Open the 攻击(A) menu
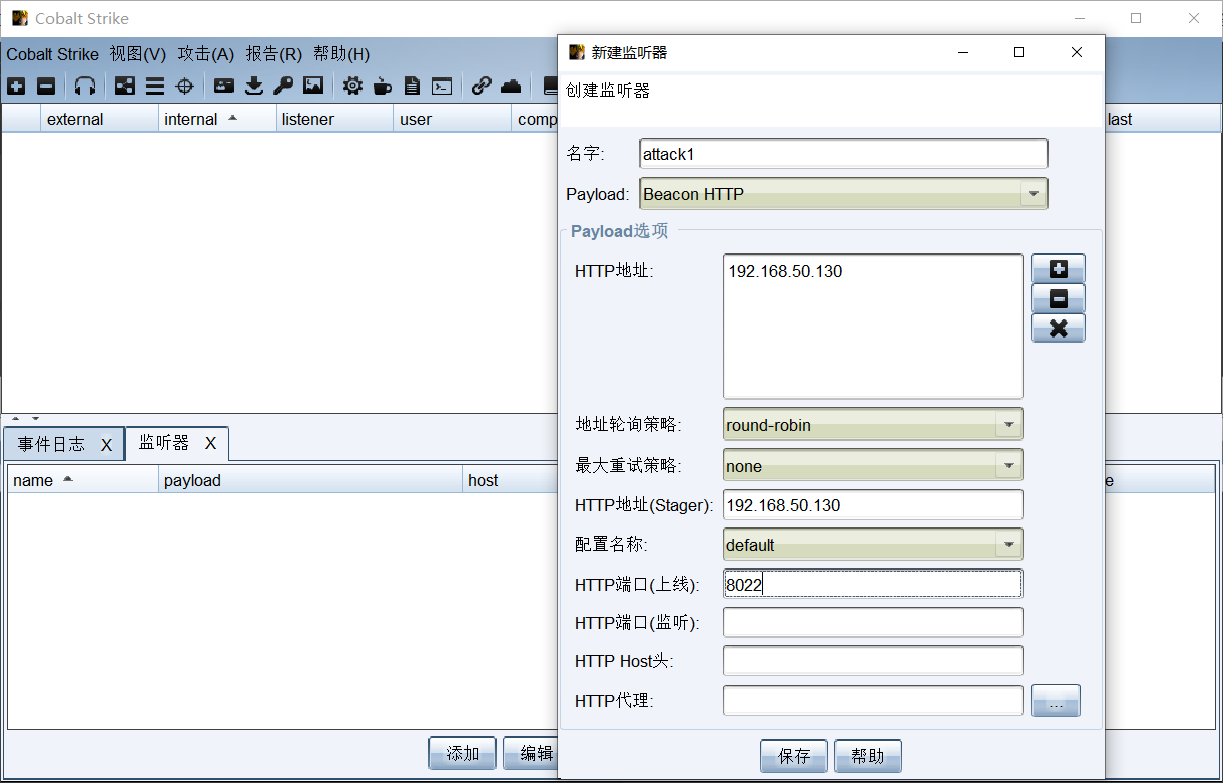 206,54
